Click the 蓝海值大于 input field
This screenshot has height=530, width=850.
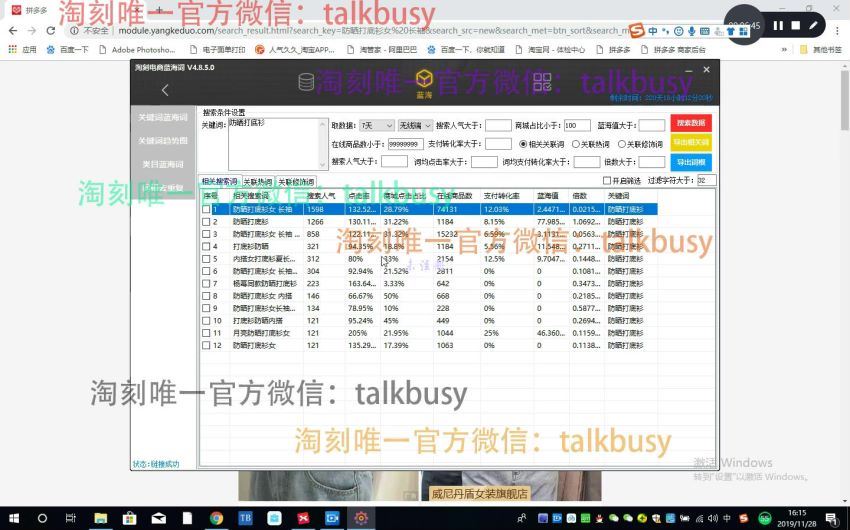(x=652, y=126)
